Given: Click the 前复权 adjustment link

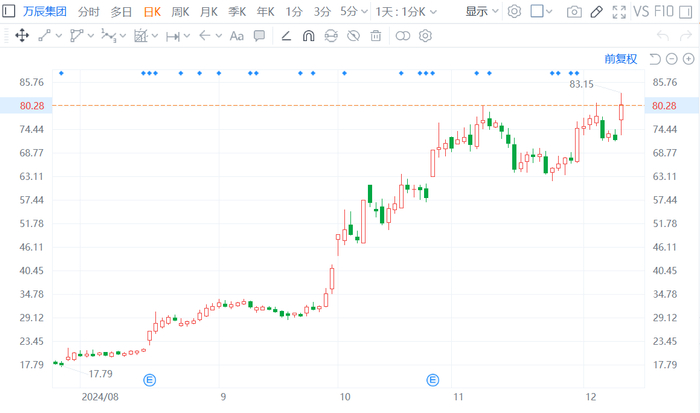Looking at the screenshot, I should pos(620,59).
